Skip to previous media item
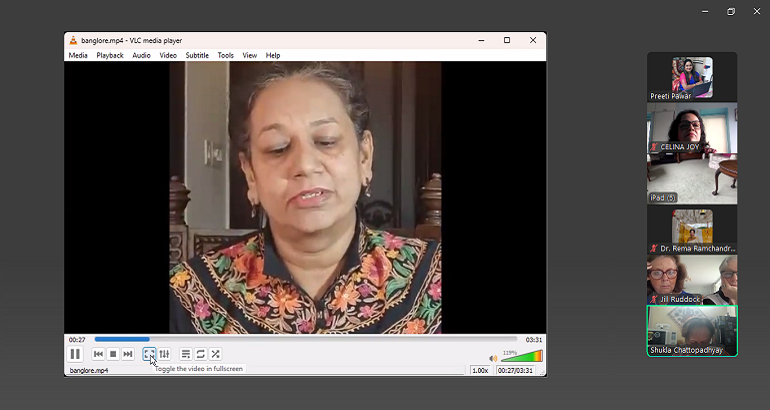The height and width of the screenshot is (410, 770). (x=98, y=354)
